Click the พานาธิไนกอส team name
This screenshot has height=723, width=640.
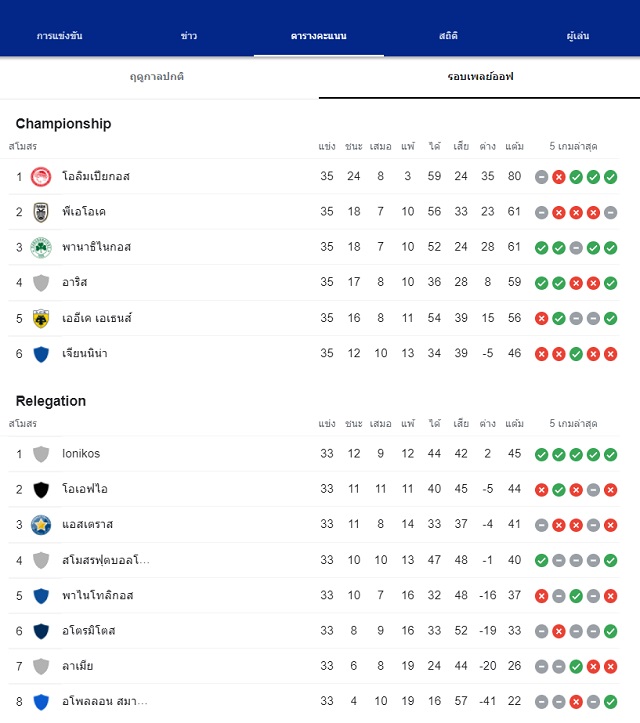pos(96,247)
